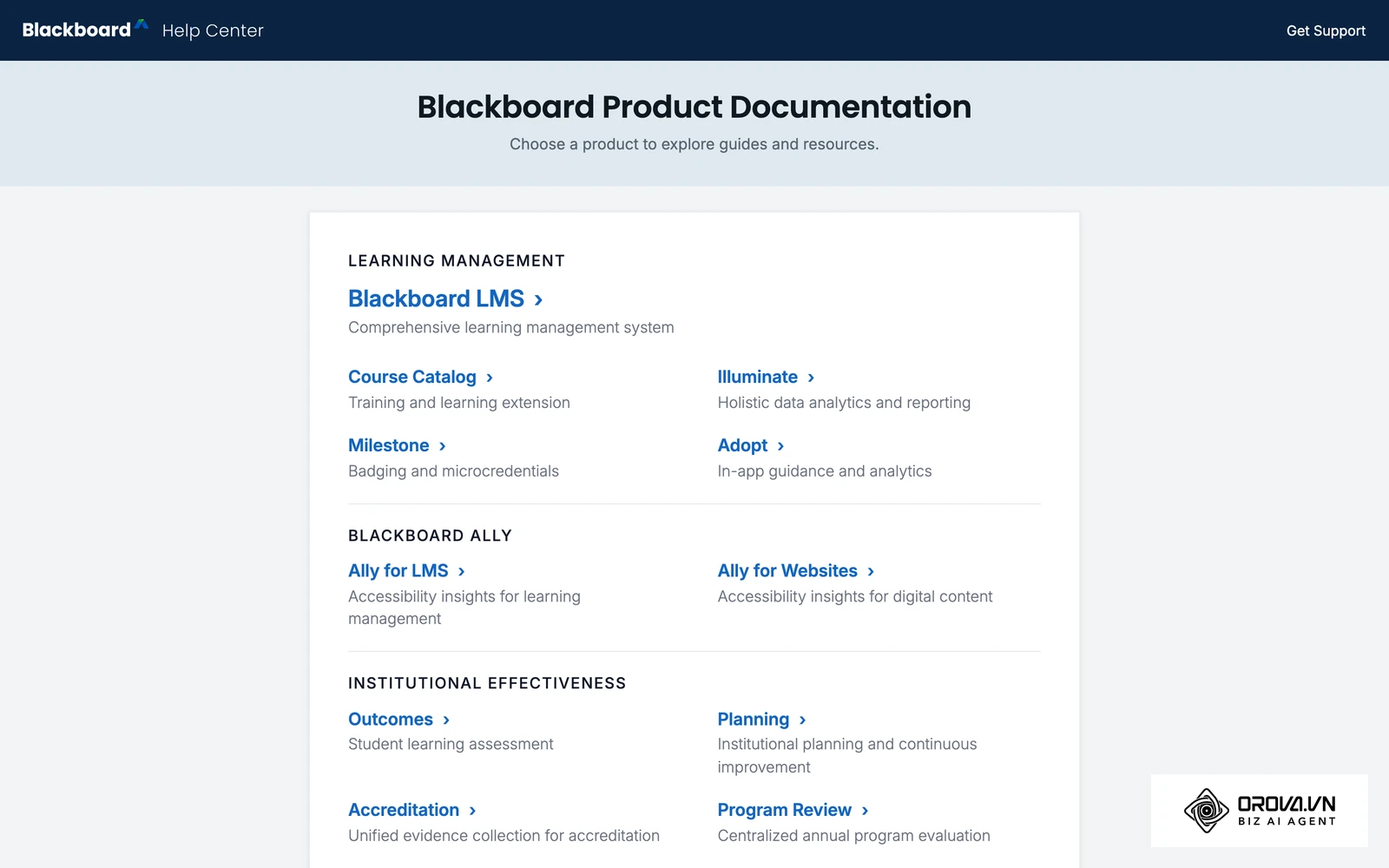Open the Illuminate product link
Viewport: 1389px width, 868px height.
(757, 377)
